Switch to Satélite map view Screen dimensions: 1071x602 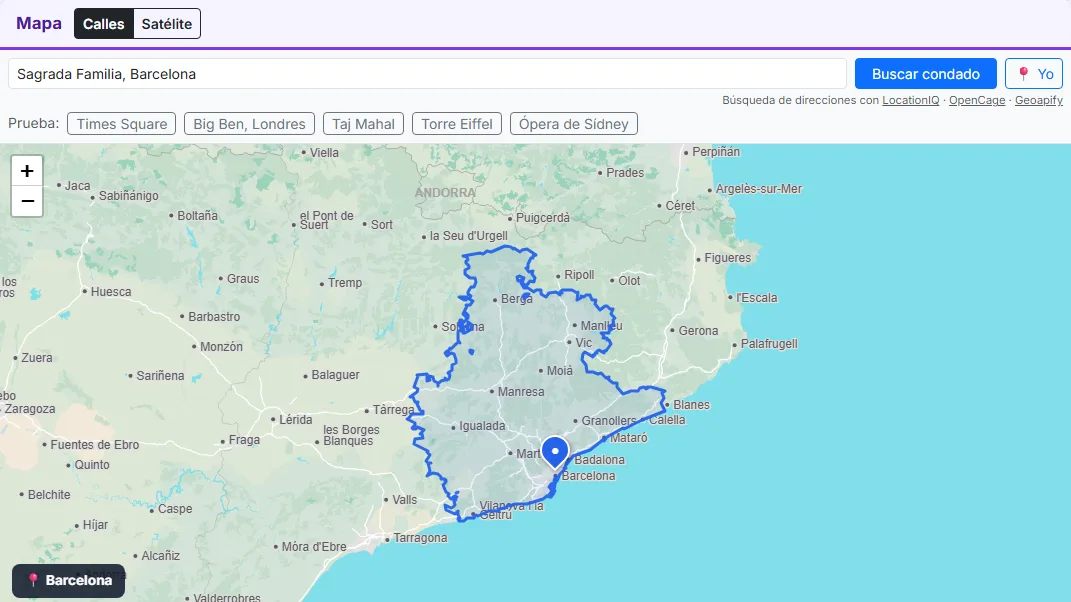pos(167,24)
